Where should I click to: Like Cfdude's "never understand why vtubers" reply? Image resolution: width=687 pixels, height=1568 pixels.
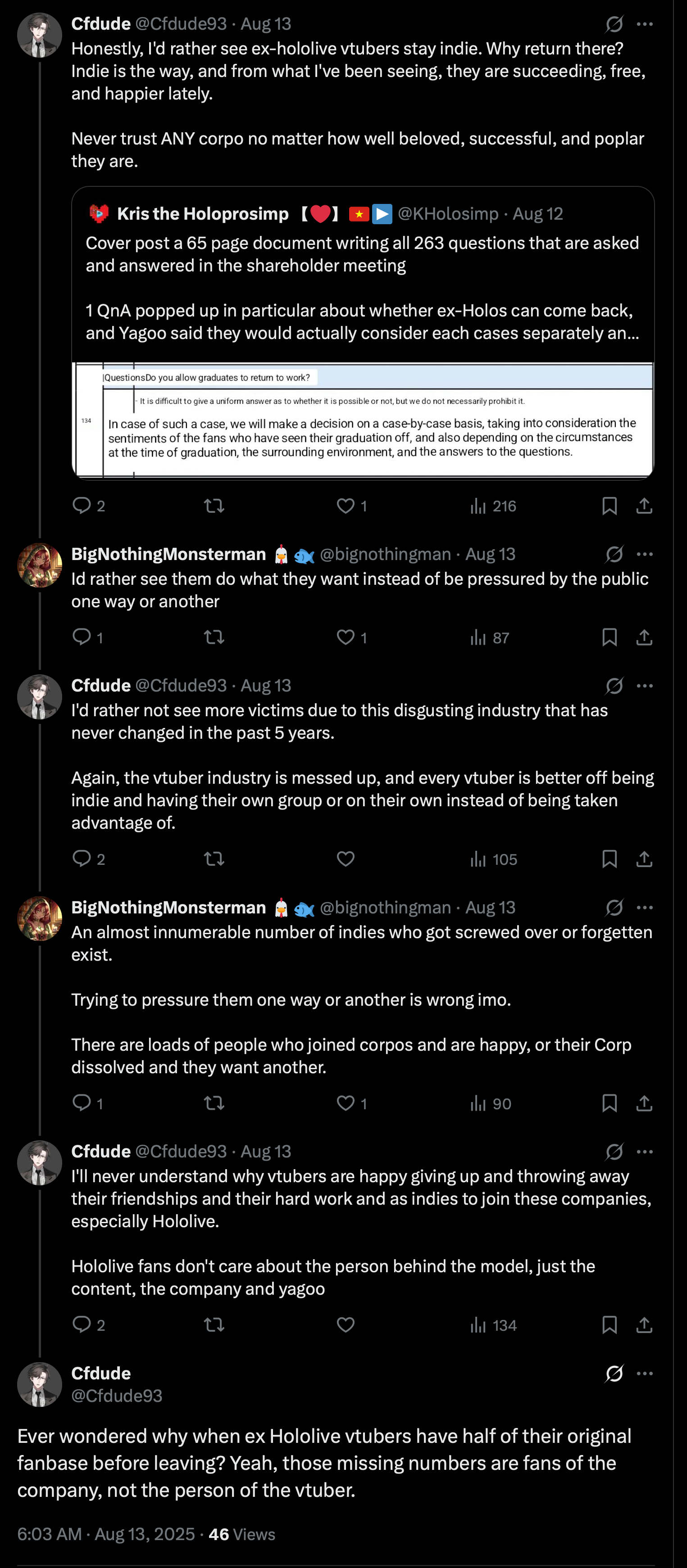coord(346,1324)
